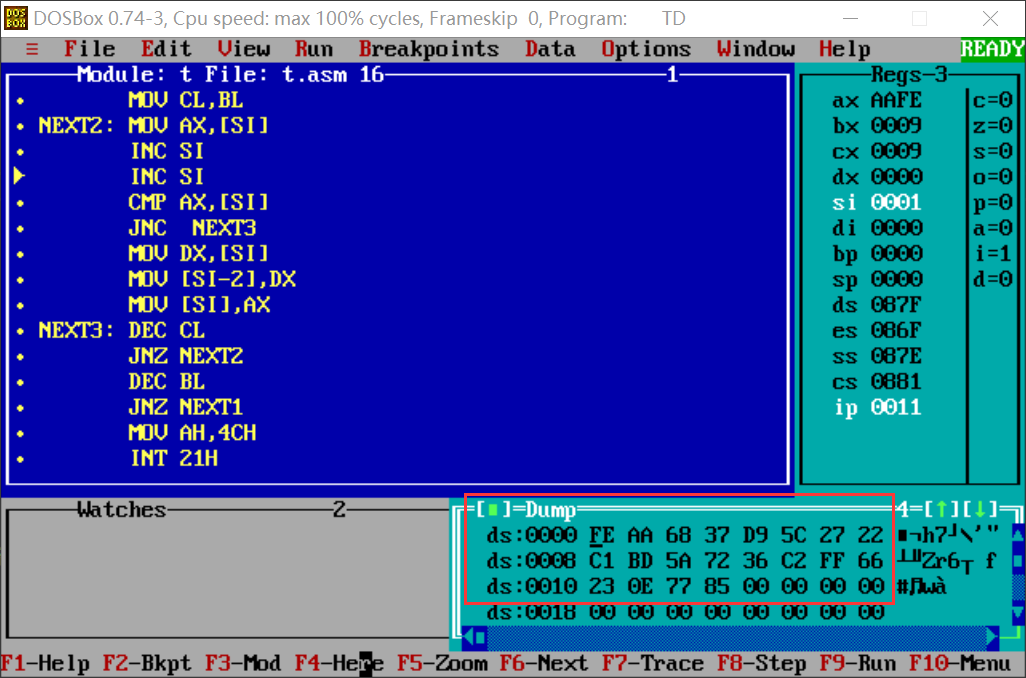Open the Breakpoints menu
The width and height of the screenshot is (1026, 678).
tap(429, 49)
